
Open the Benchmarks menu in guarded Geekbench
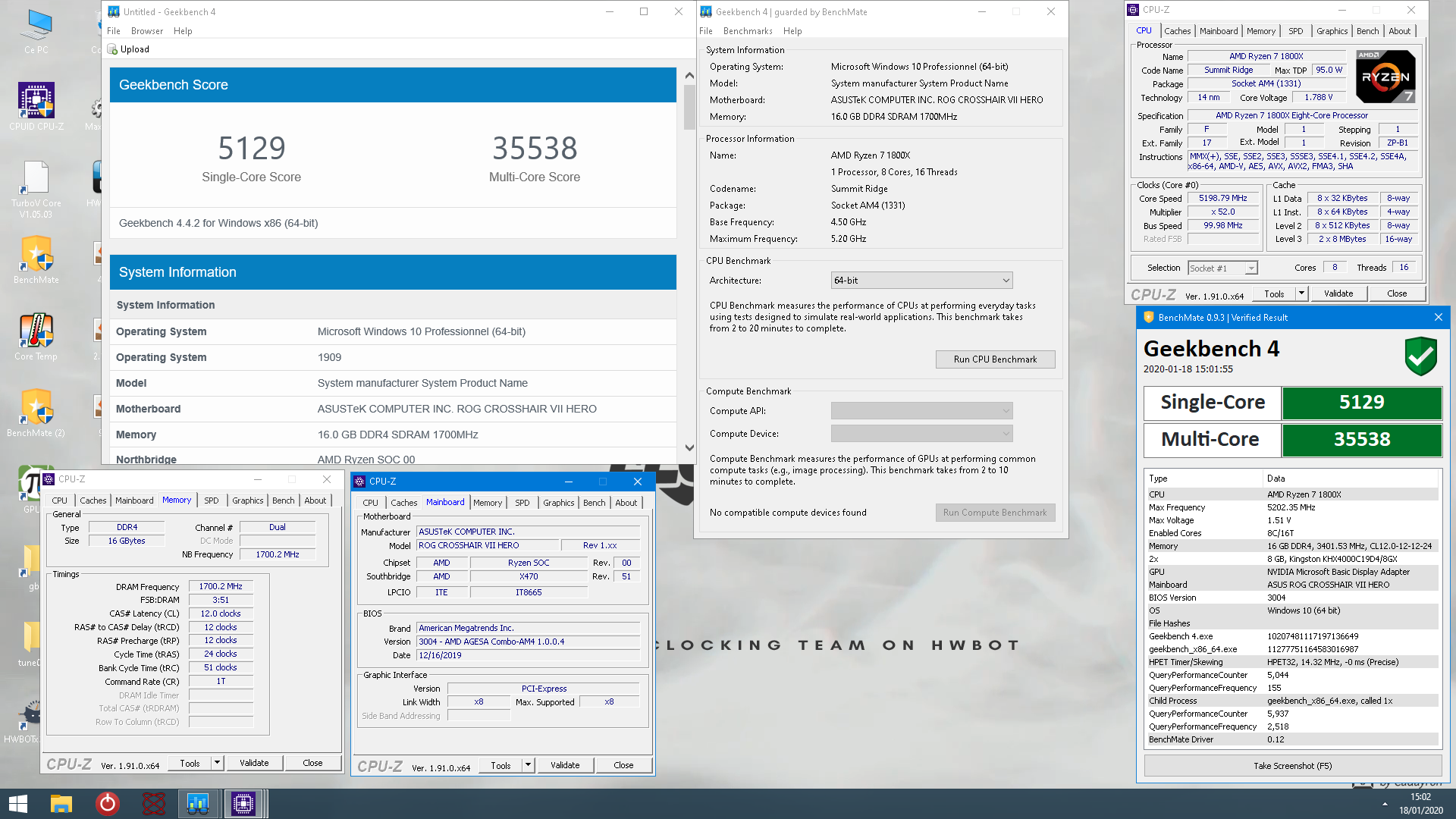click(748, 31)
